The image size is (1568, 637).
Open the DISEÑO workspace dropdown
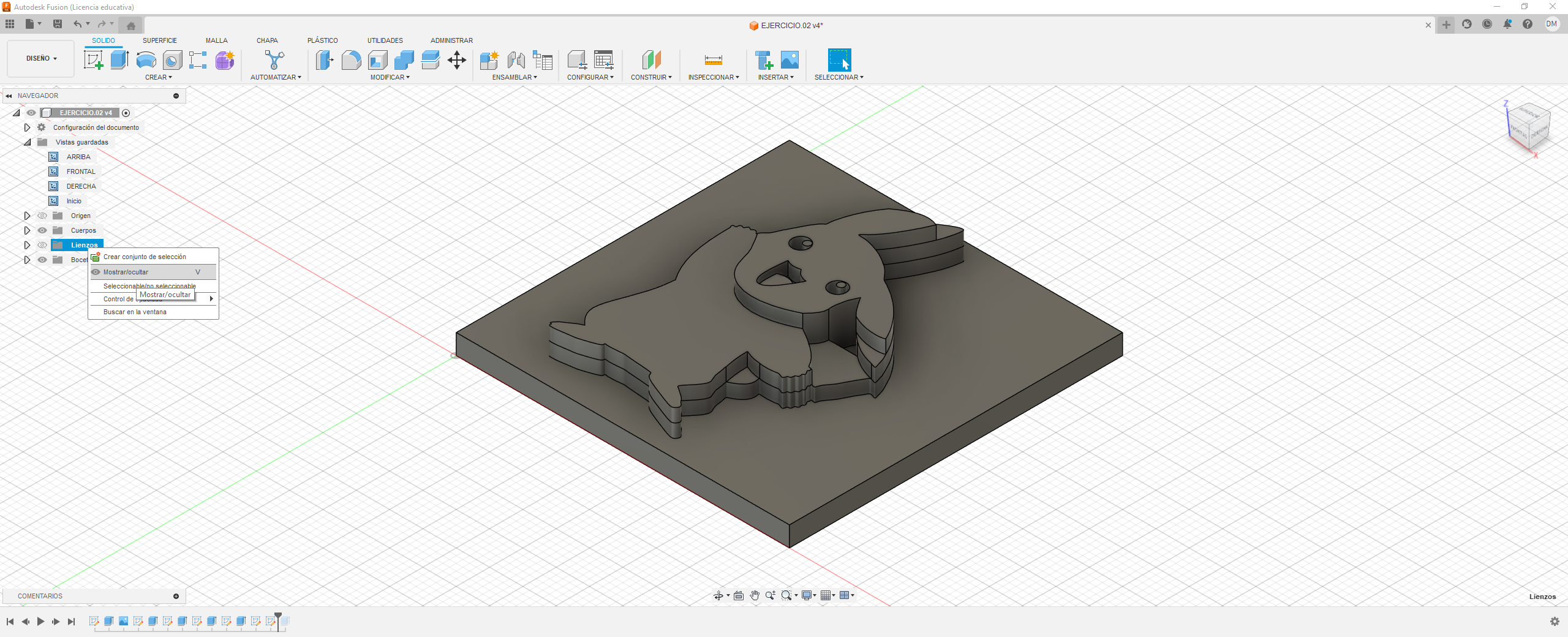(41, 59)
